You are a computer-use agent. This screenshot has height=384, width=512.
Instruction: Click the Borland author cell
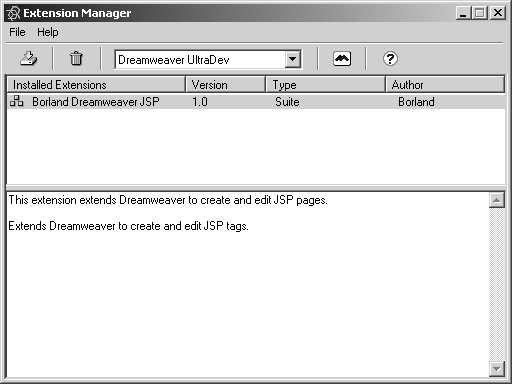coord(416,102)
